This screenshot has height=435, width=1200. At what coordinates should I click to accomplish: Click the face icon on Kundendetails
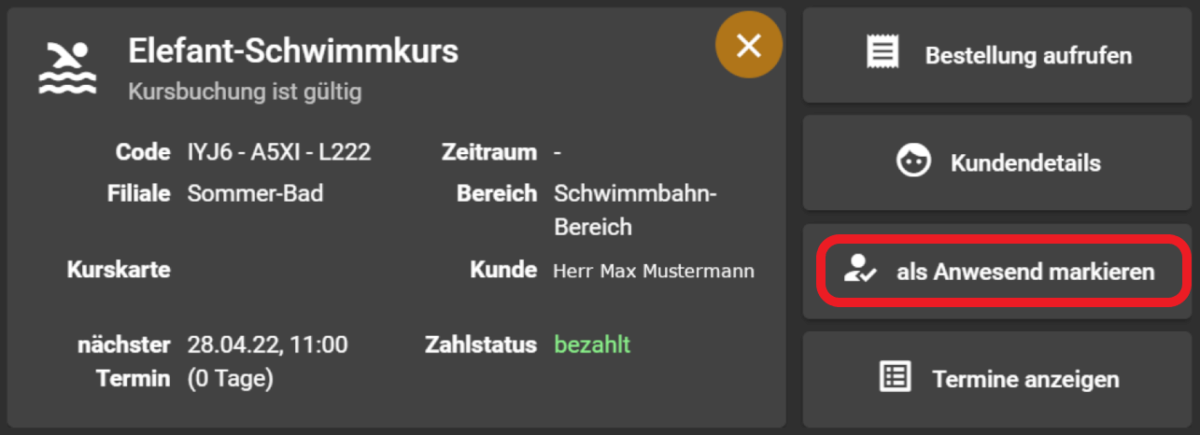(913, 162)
